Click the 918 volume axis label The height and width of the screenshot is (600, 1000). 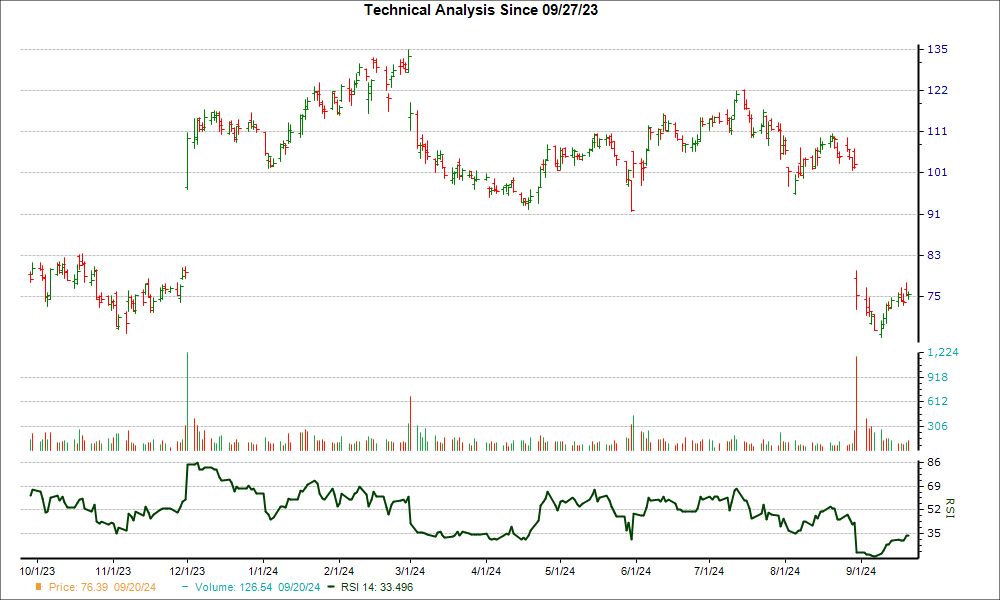click(937, 377)
